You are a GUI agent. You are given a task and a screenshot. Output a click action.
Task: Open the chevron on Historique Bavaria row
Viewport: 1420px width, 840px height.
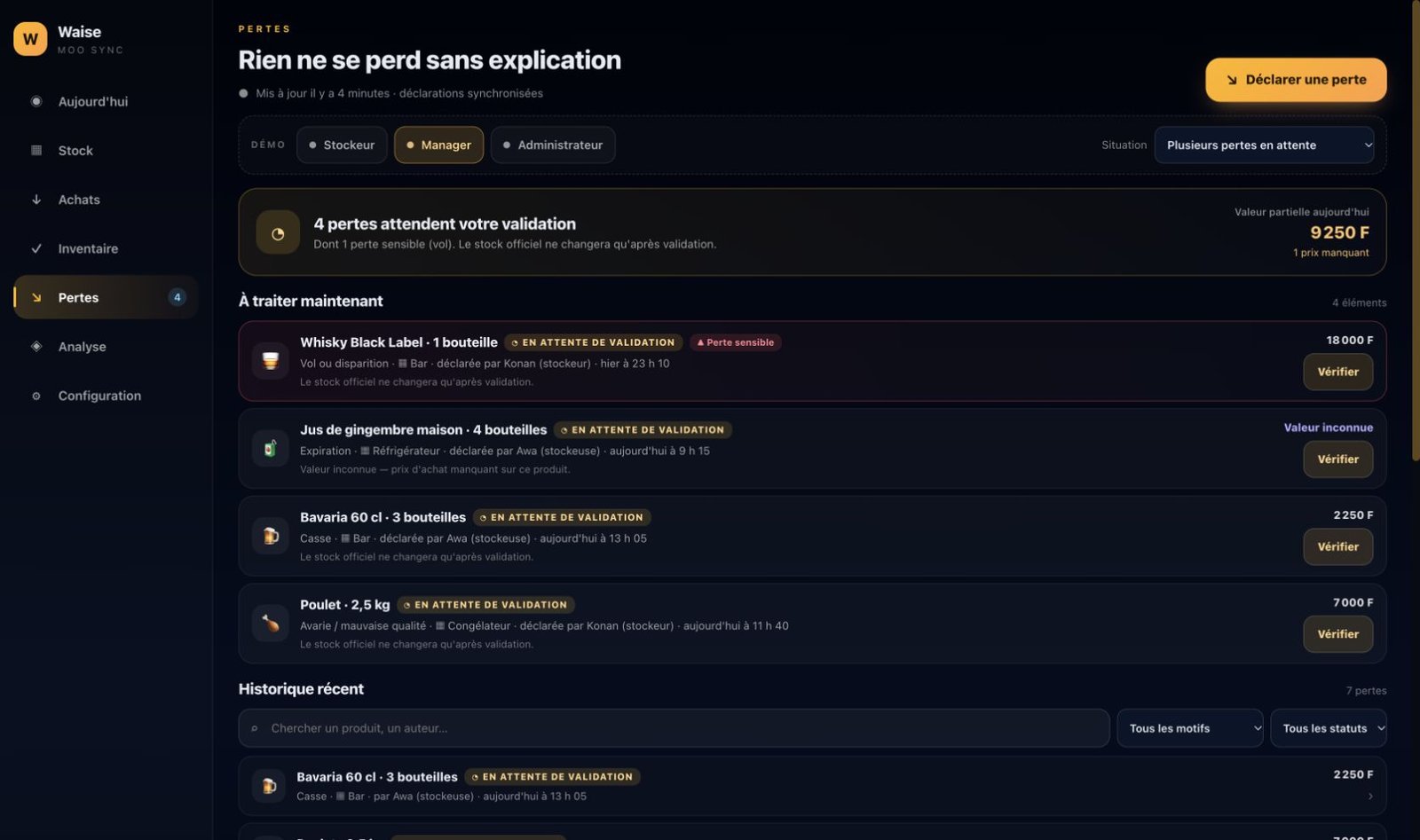coord(1370,796)
